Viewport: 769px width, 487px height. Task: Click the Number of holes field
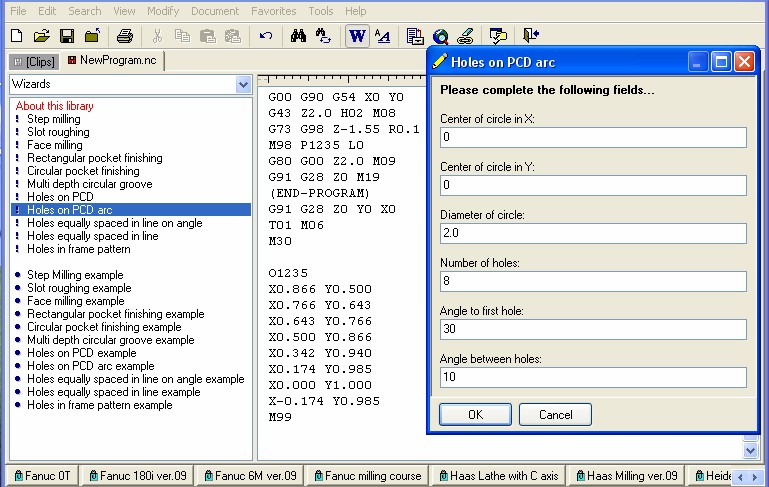click(x=593, y=281)
